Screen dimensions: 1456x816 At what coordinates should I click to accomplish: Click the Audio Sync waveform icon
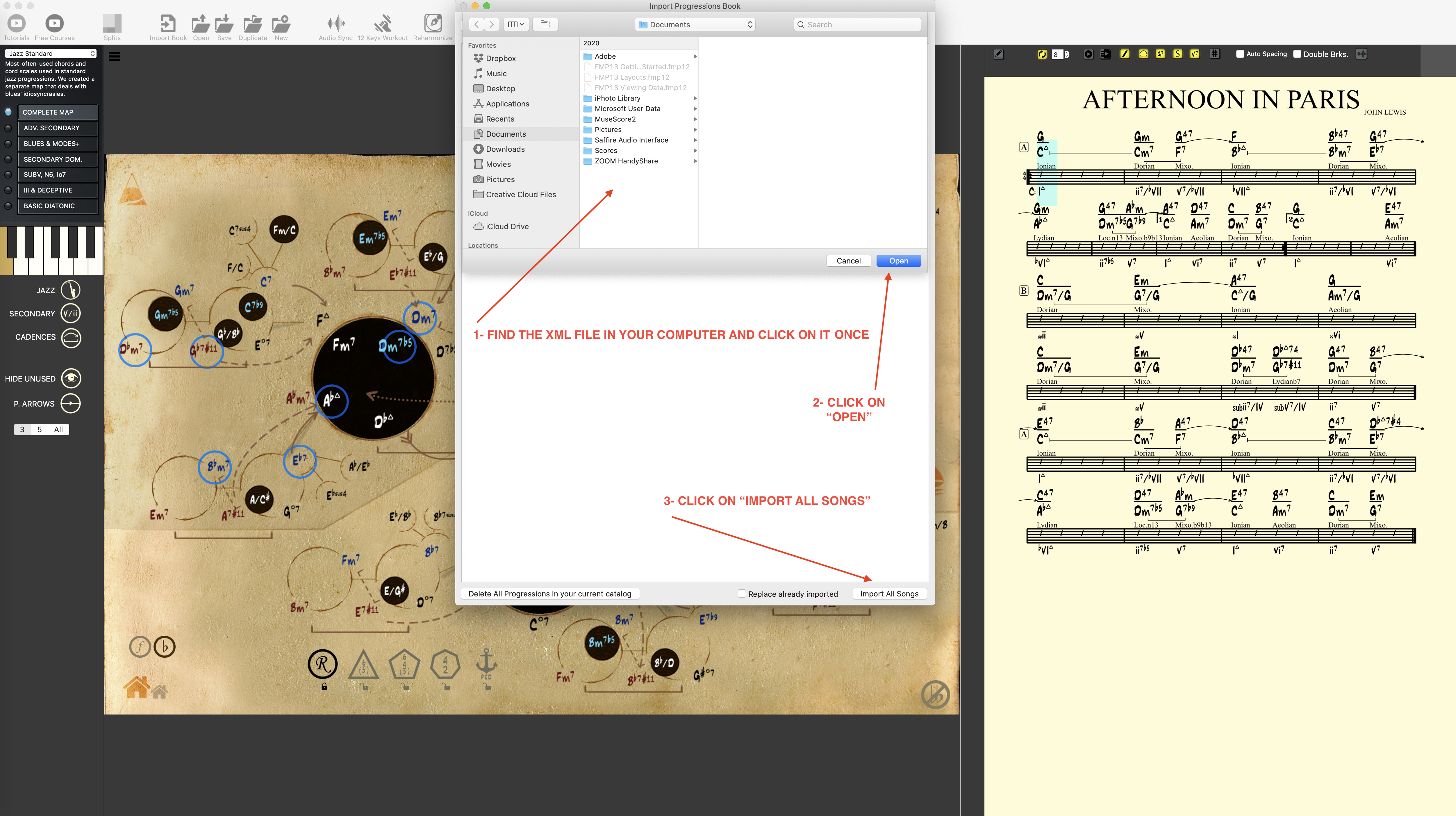[335, 24]
